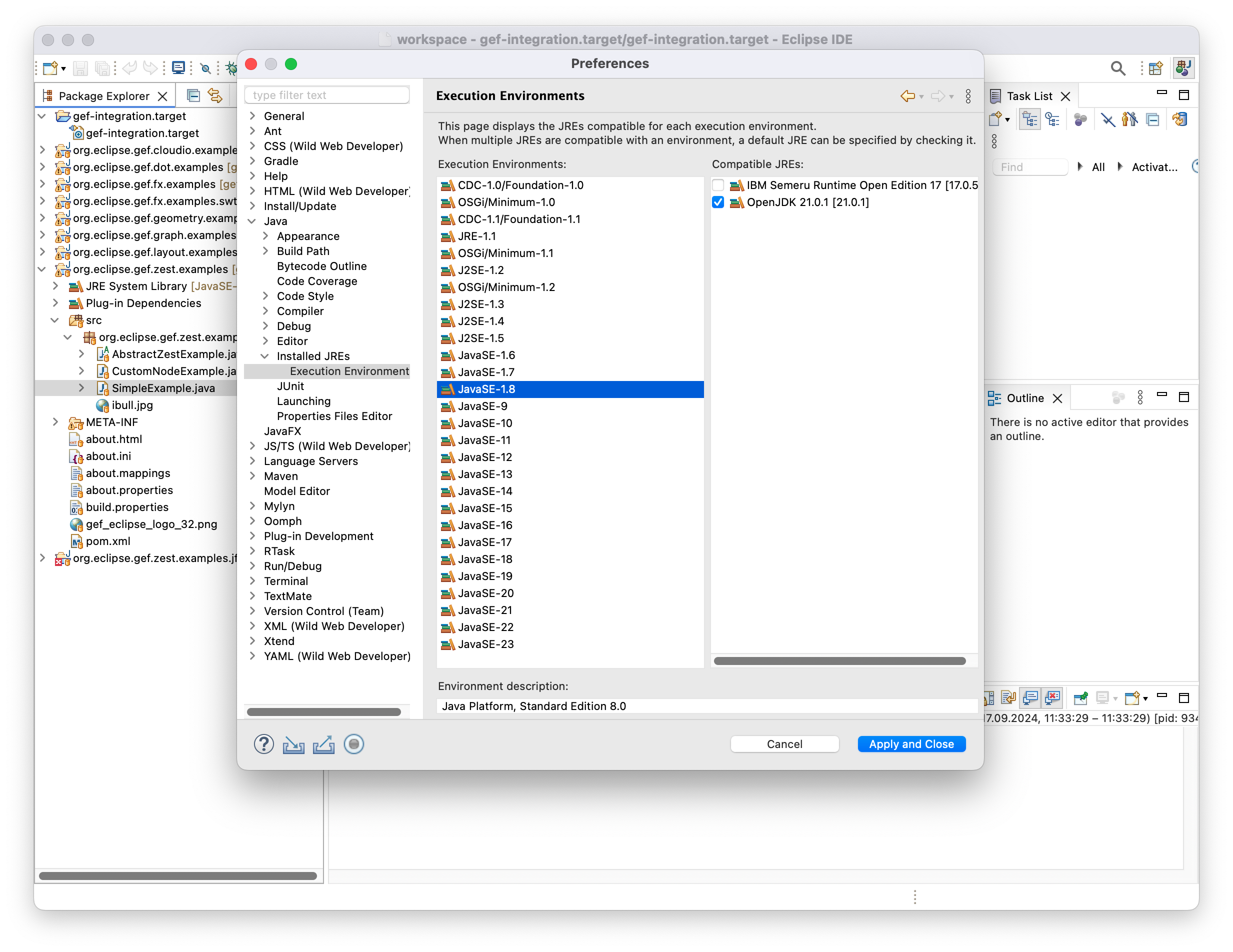This screenshot has width=1233, height=952.
Task: Click Compatible JREs horizontal scrollbar
Action: point(839,660)
